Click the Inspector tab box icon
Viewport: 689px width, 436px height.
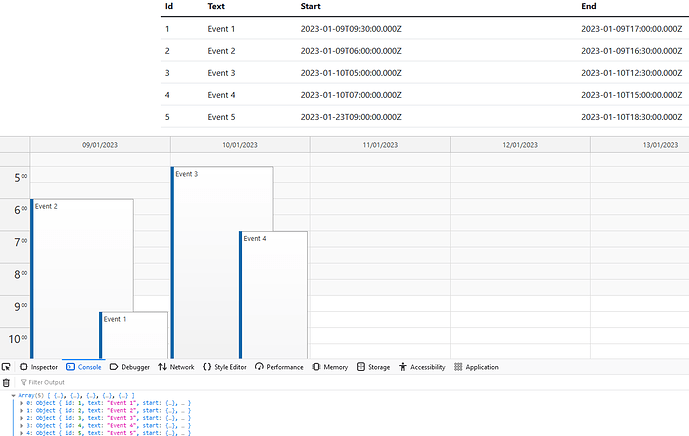tap(24, 367)
